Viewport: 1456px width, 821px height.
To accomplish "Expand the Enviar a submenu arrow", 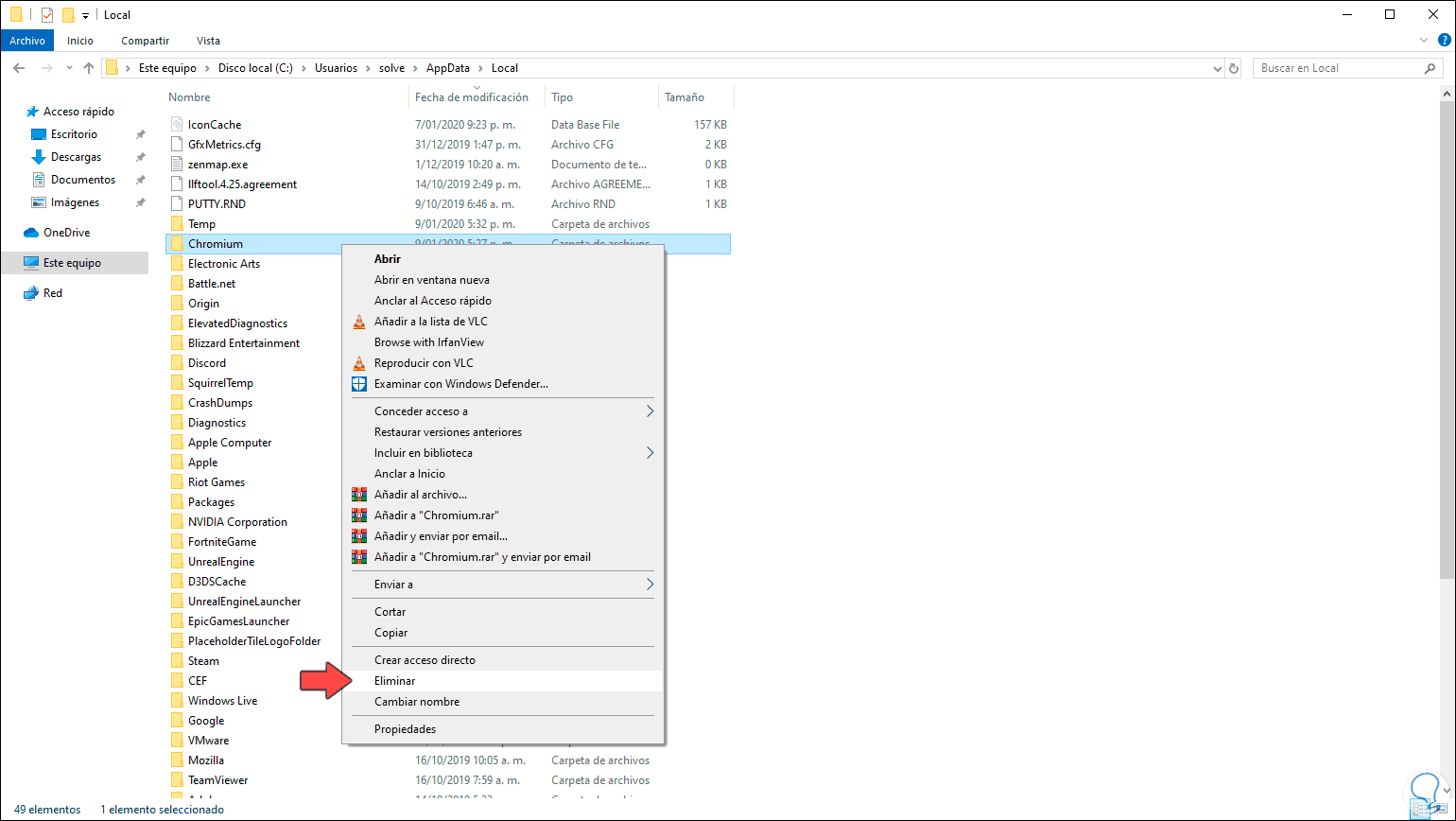I will (x=650, y=585).
